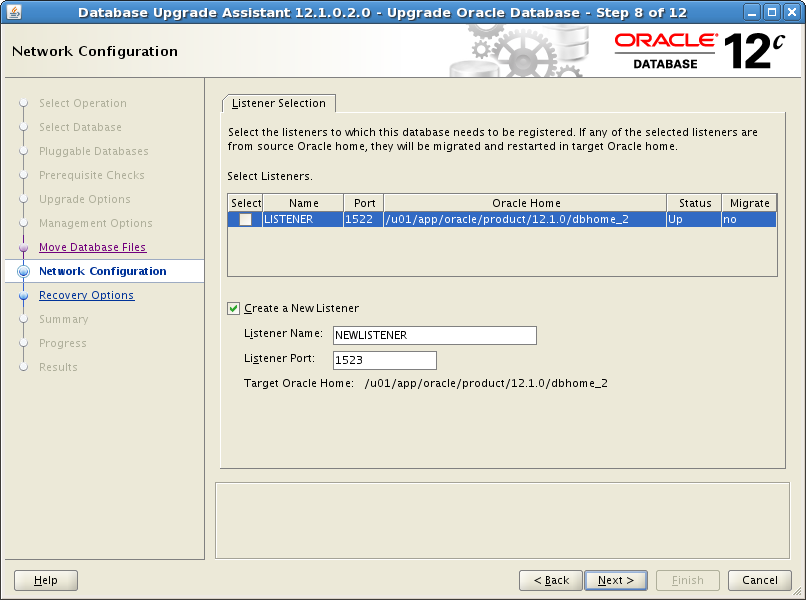This screenshot has width=806, height=600.
Task: Click the Oracle Home column header
Action: coord(525,203)
